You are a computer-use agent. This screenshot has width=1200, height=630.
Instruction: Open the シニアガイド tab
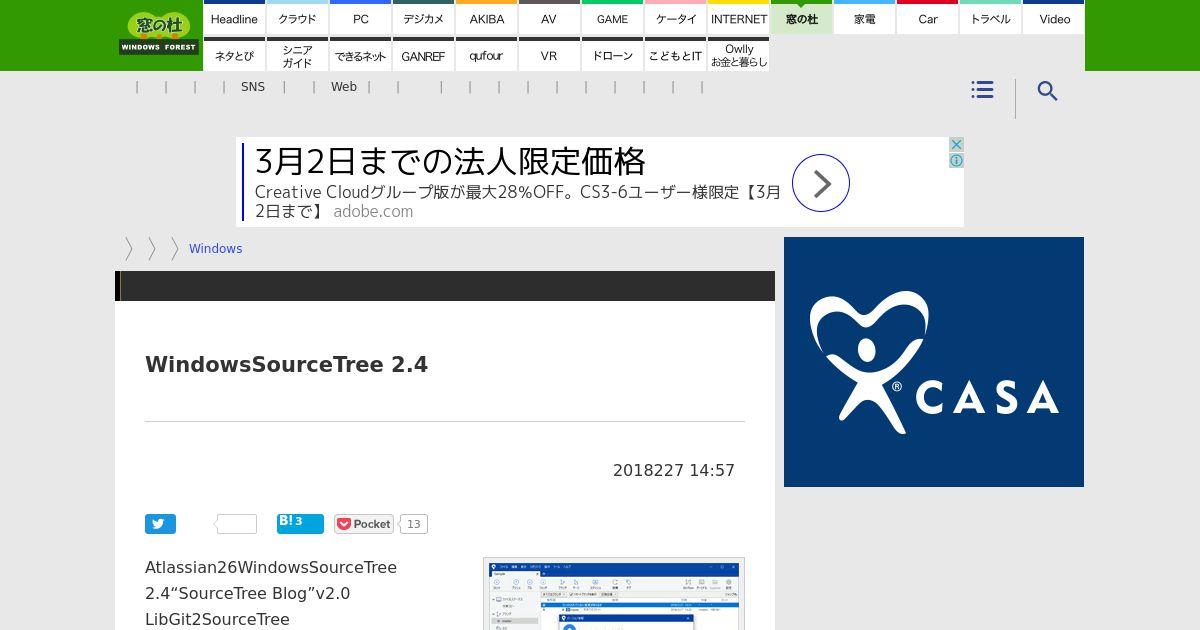(x=297, y=55)
